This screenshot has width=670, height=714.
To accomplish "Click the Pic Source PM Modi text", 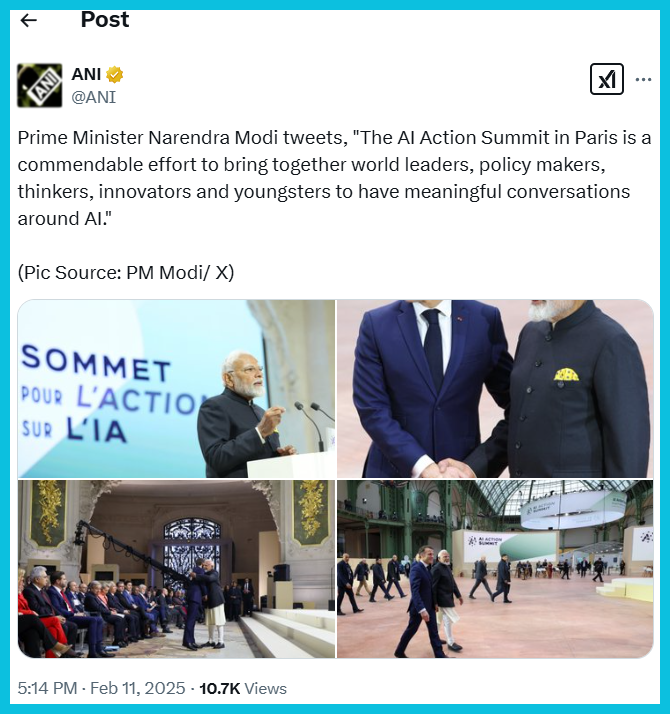I will tap(126, 273).
